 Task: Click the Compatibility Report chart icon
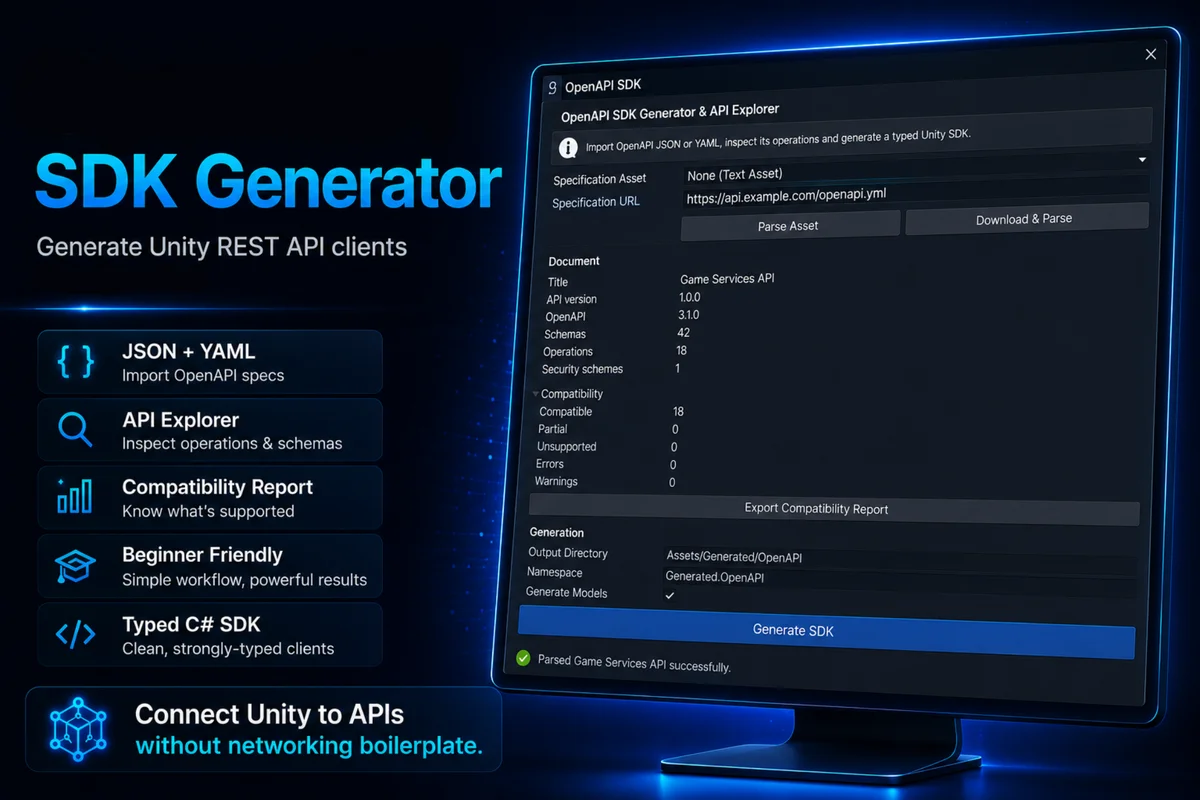coord(75,497)
